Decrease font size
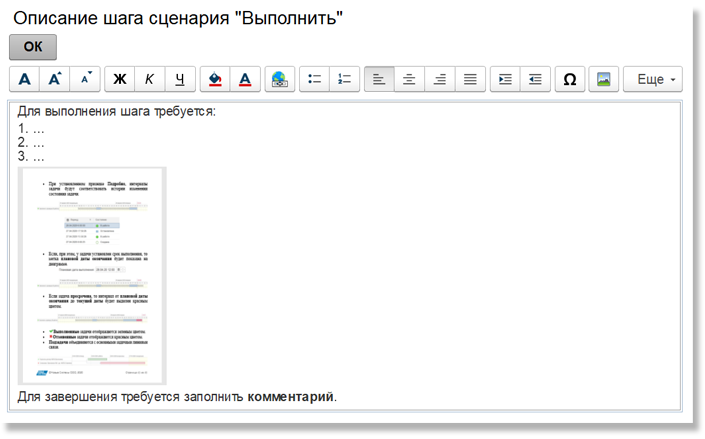This screenshot has height=439, width=705. [85, 79]
